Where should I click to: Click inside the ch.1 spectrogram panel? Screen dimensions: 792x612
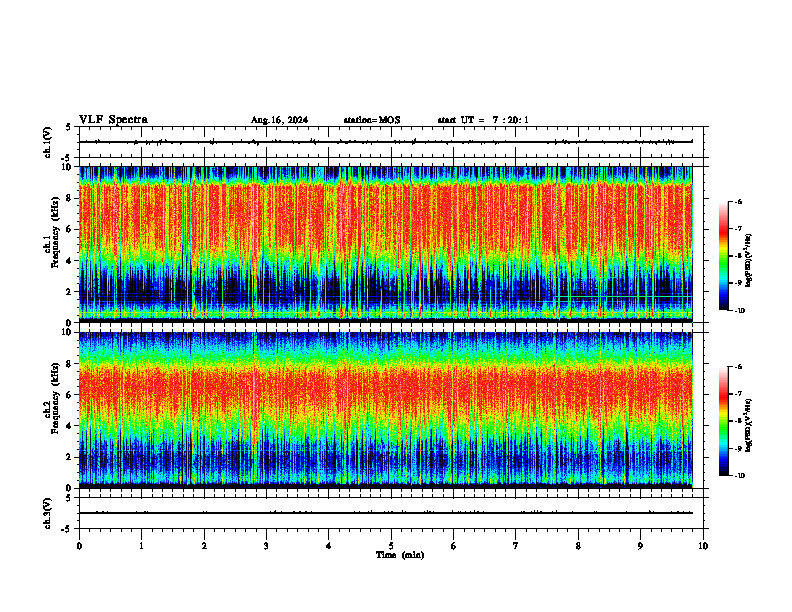click(x=385, y=244)
